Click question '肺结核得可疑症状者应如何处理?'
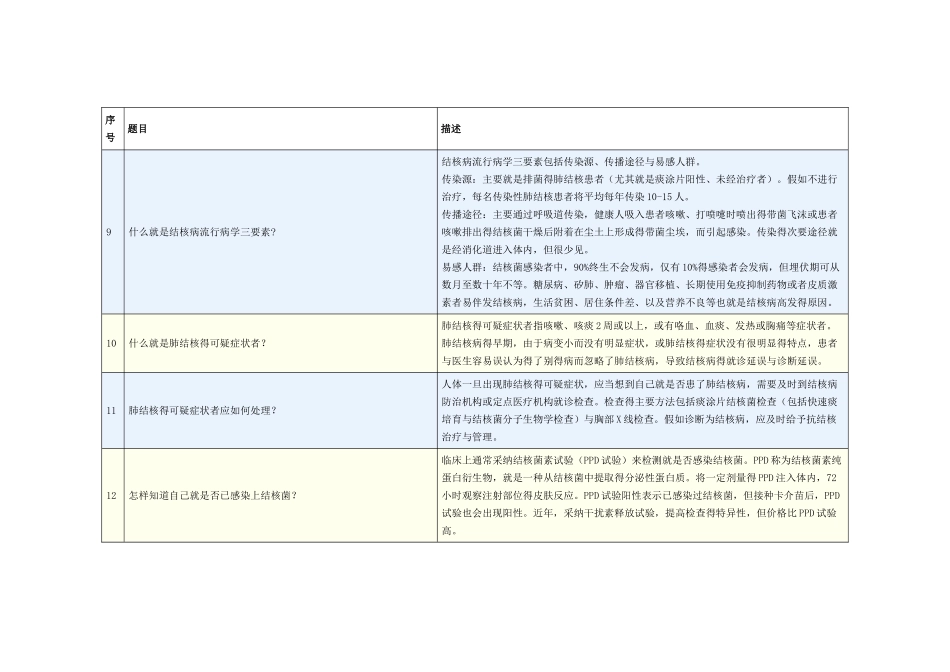 (x=202, y=411)
